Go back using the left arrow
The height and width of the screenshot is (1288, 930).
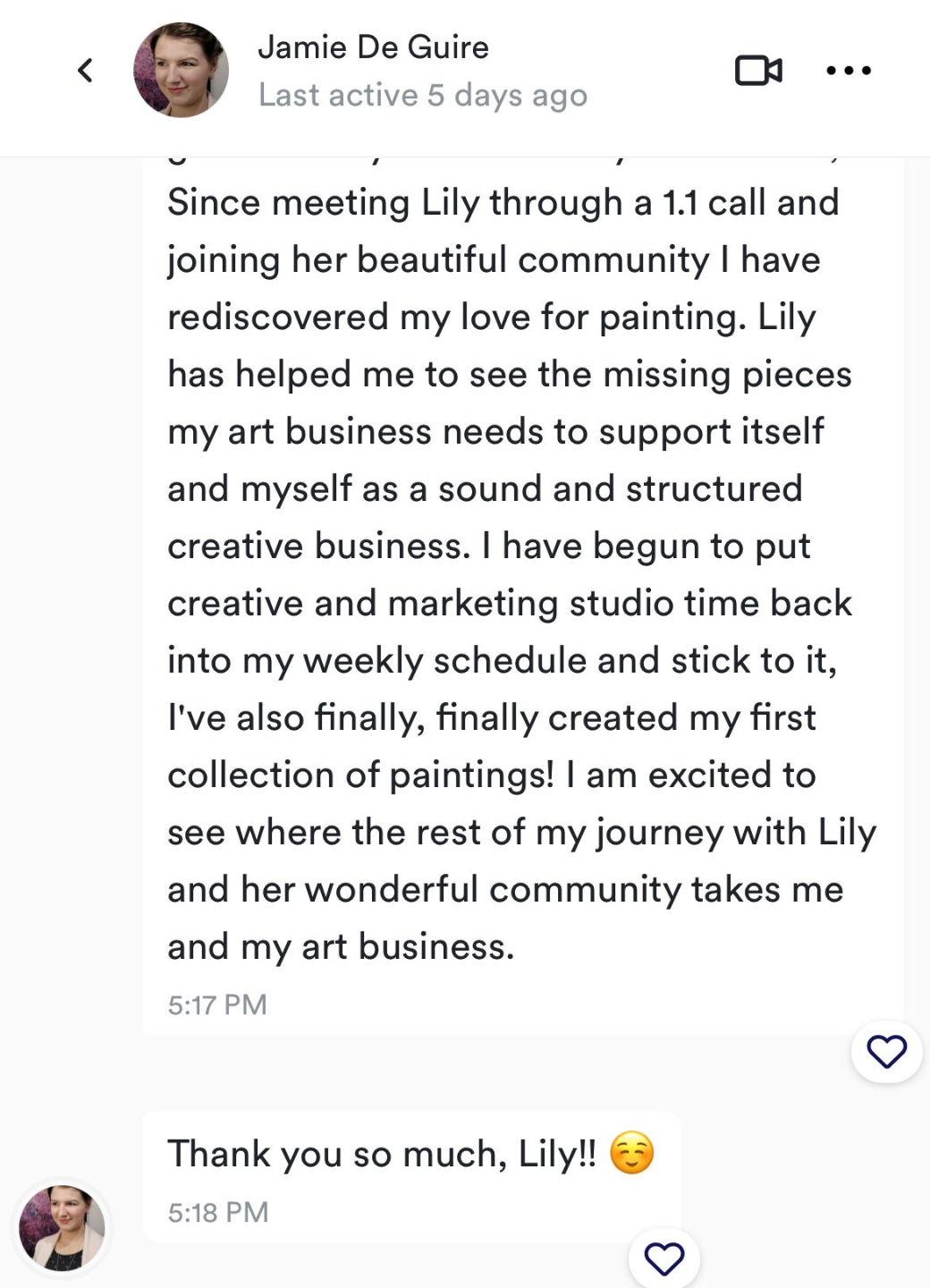pyautogui.click(x=86, y=70)
